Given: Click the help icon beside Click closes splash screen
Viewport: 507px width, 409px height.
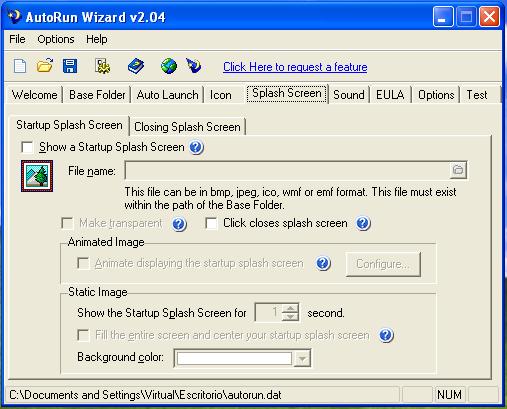Looking at the screenshot, I should (363, 223).
